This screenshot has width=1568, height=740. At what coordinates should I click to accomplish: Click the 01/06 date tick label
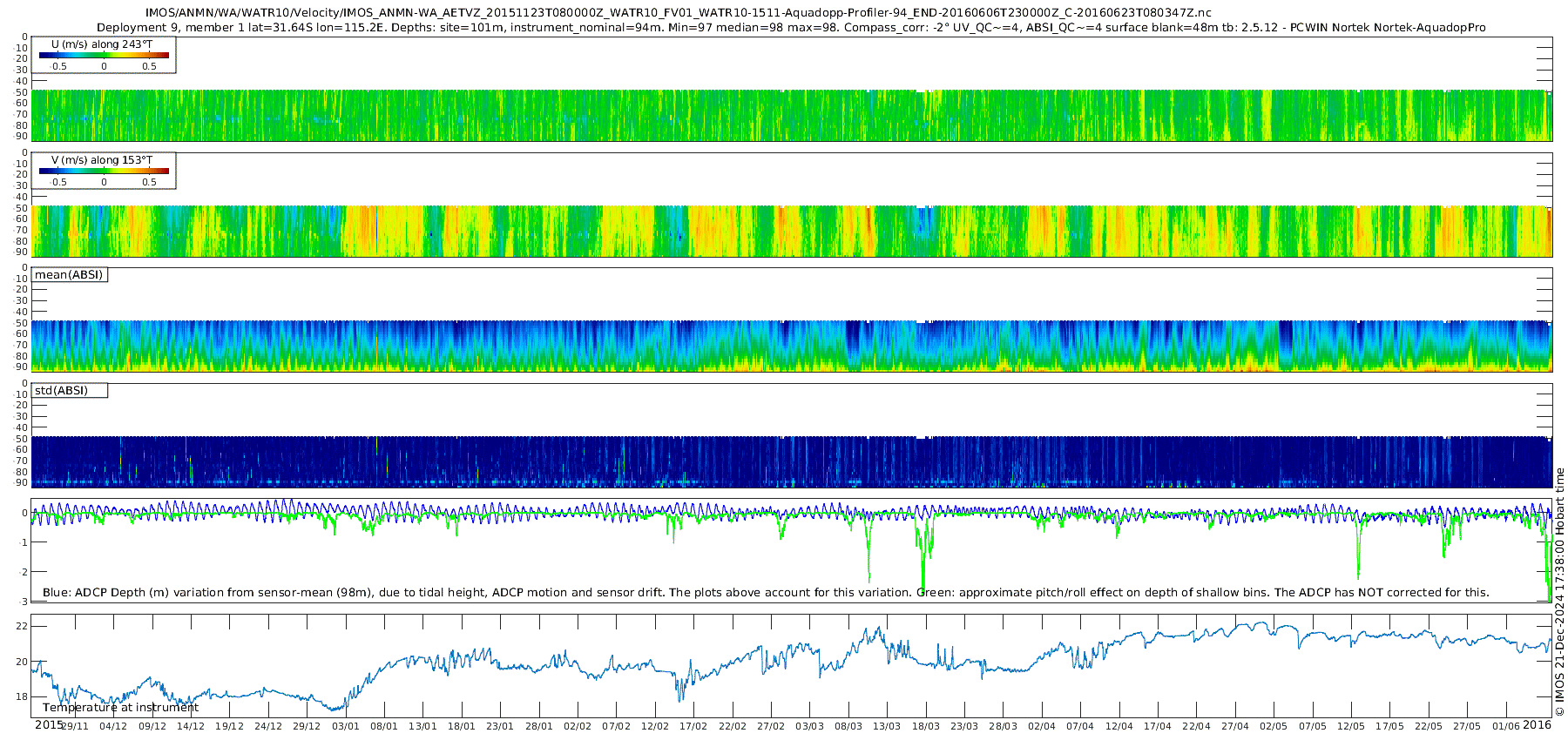pos(1505,726)
